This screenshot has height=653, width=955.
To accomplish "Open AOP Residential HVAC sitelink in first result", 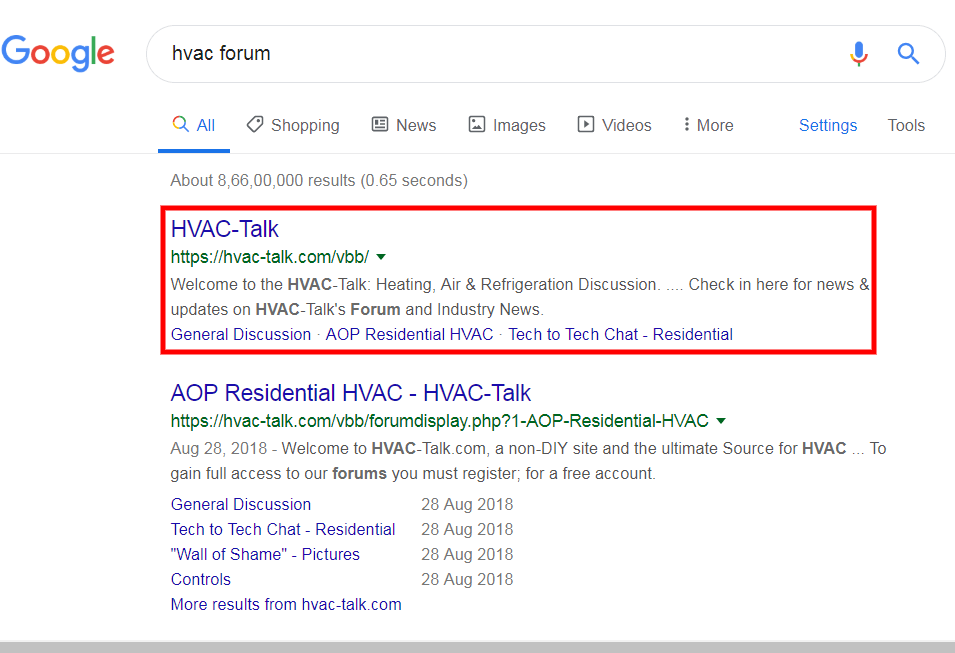I will (409, 334).
